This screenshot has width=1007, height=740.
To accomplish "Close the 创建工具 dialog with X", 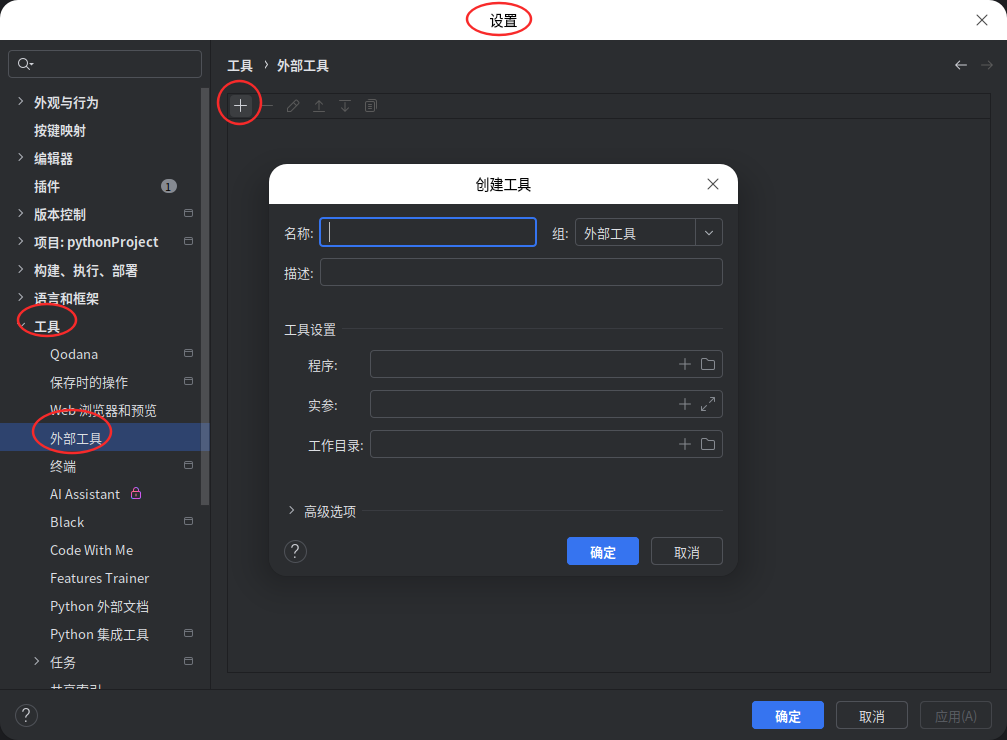I will [713, 184].
